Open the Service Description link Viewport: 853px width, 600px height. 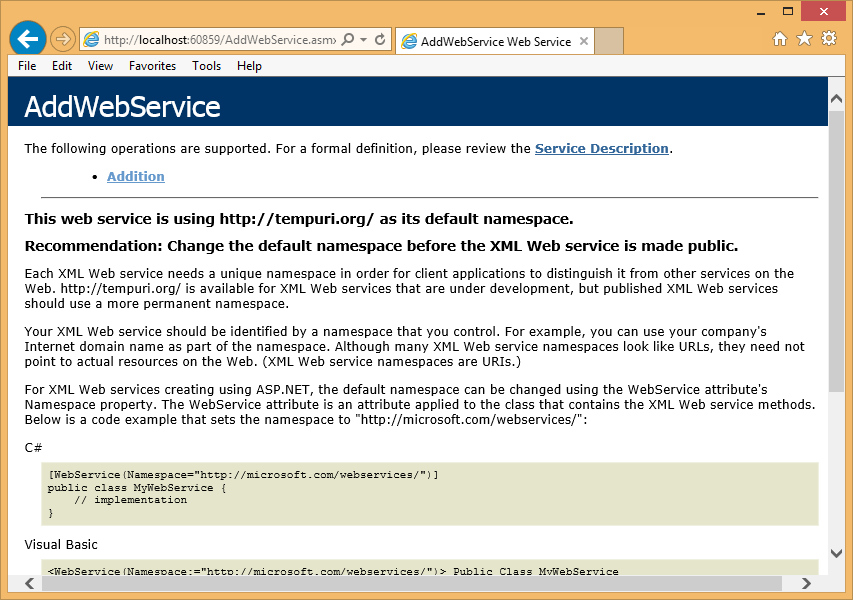click(601, 148)
